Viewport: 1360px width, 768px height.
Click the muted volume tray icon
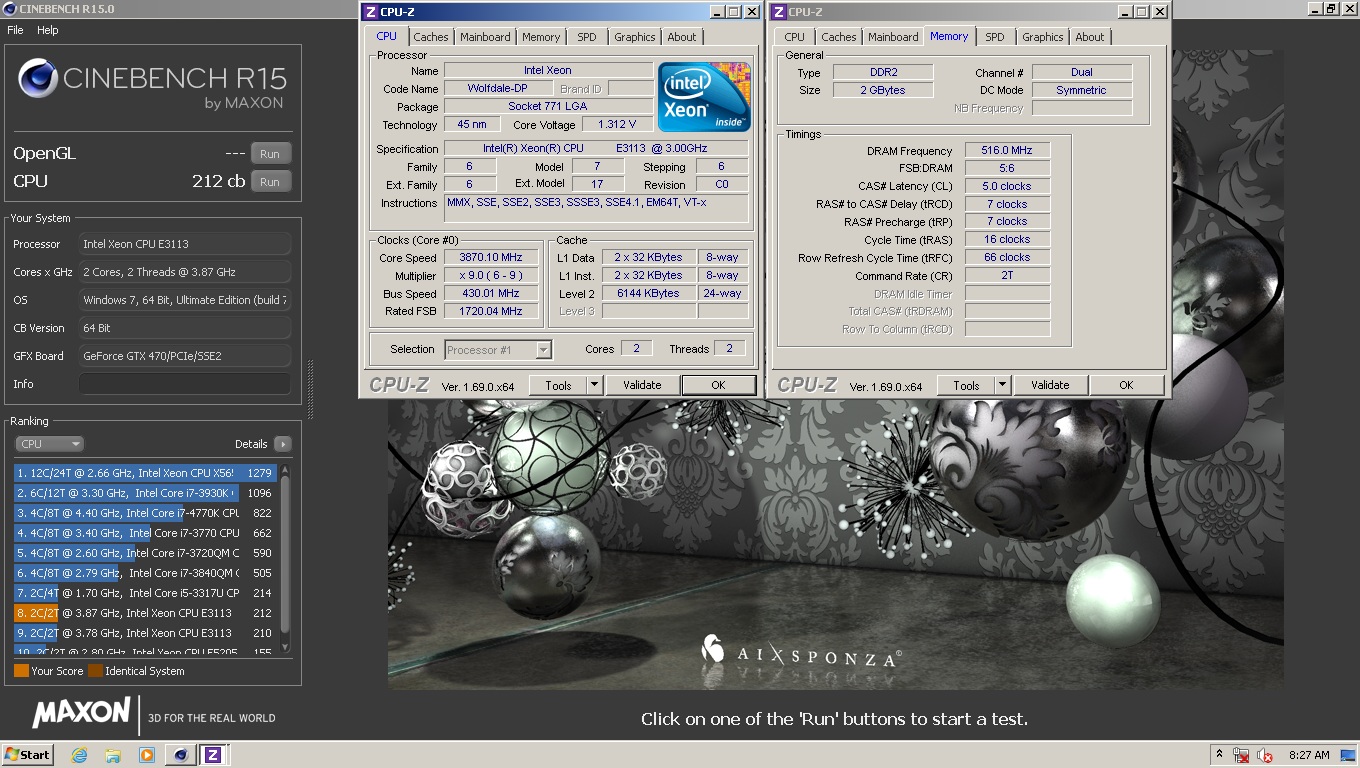click(1265, 755)
